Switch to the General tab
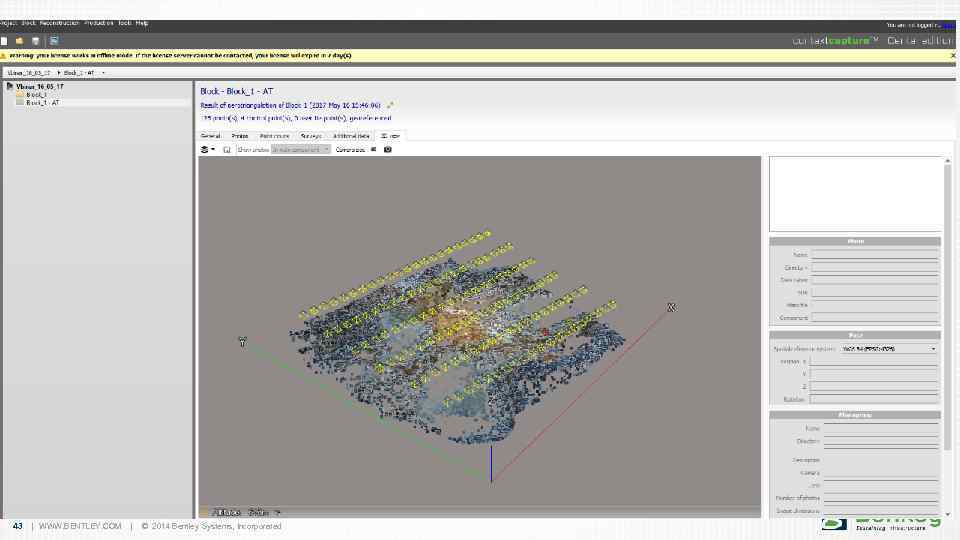 [210, 136]
